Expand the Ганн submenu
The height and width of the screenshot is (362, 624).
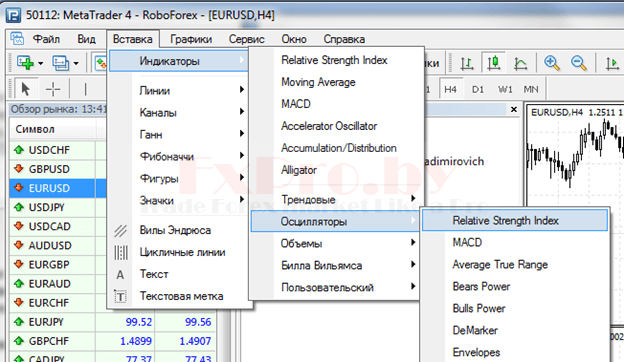(242, 133)
